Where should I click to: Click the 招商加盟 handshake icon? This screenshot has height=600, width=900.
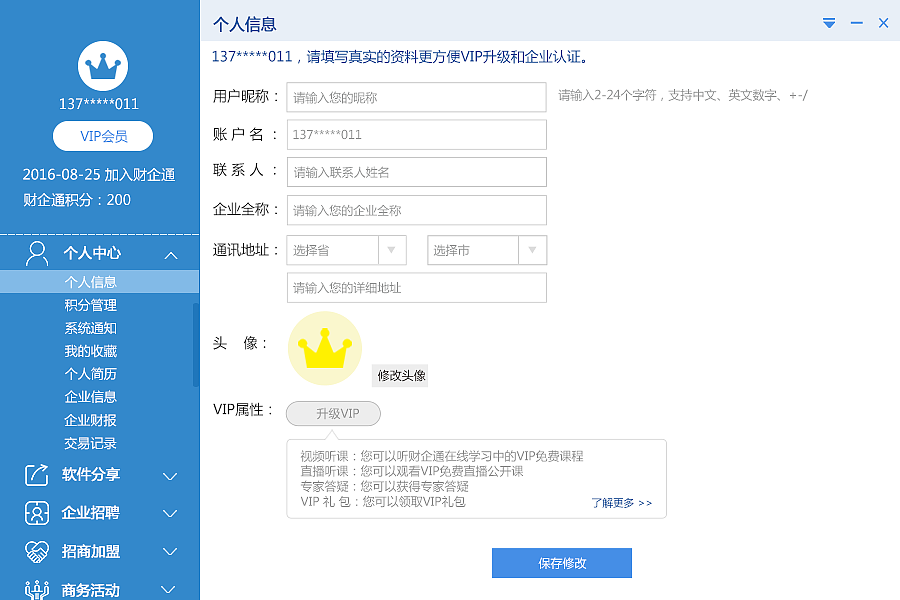click(37, 551)
